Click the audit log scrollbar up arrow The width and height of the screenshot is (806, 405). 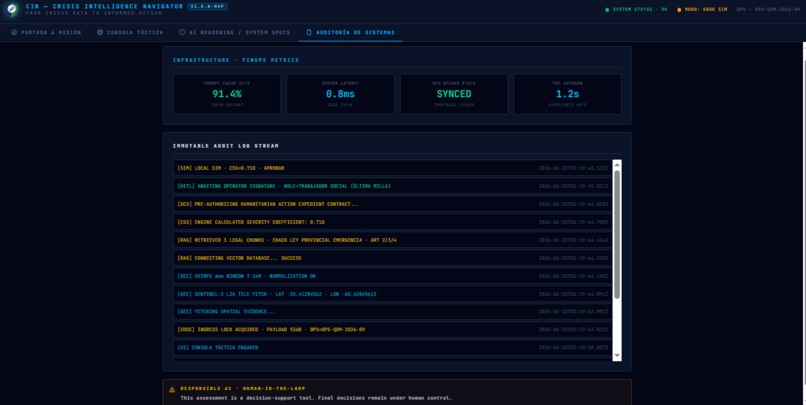[x=617, y=164]
